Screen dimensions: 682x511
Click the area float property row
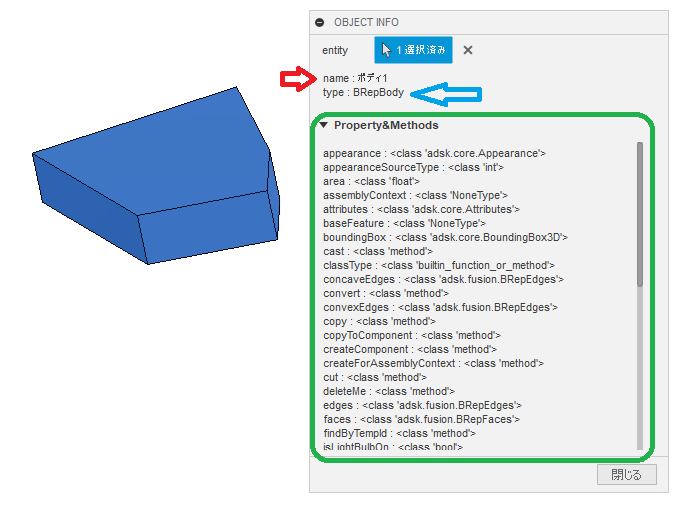pyautogui.click(x=371, y=181)
